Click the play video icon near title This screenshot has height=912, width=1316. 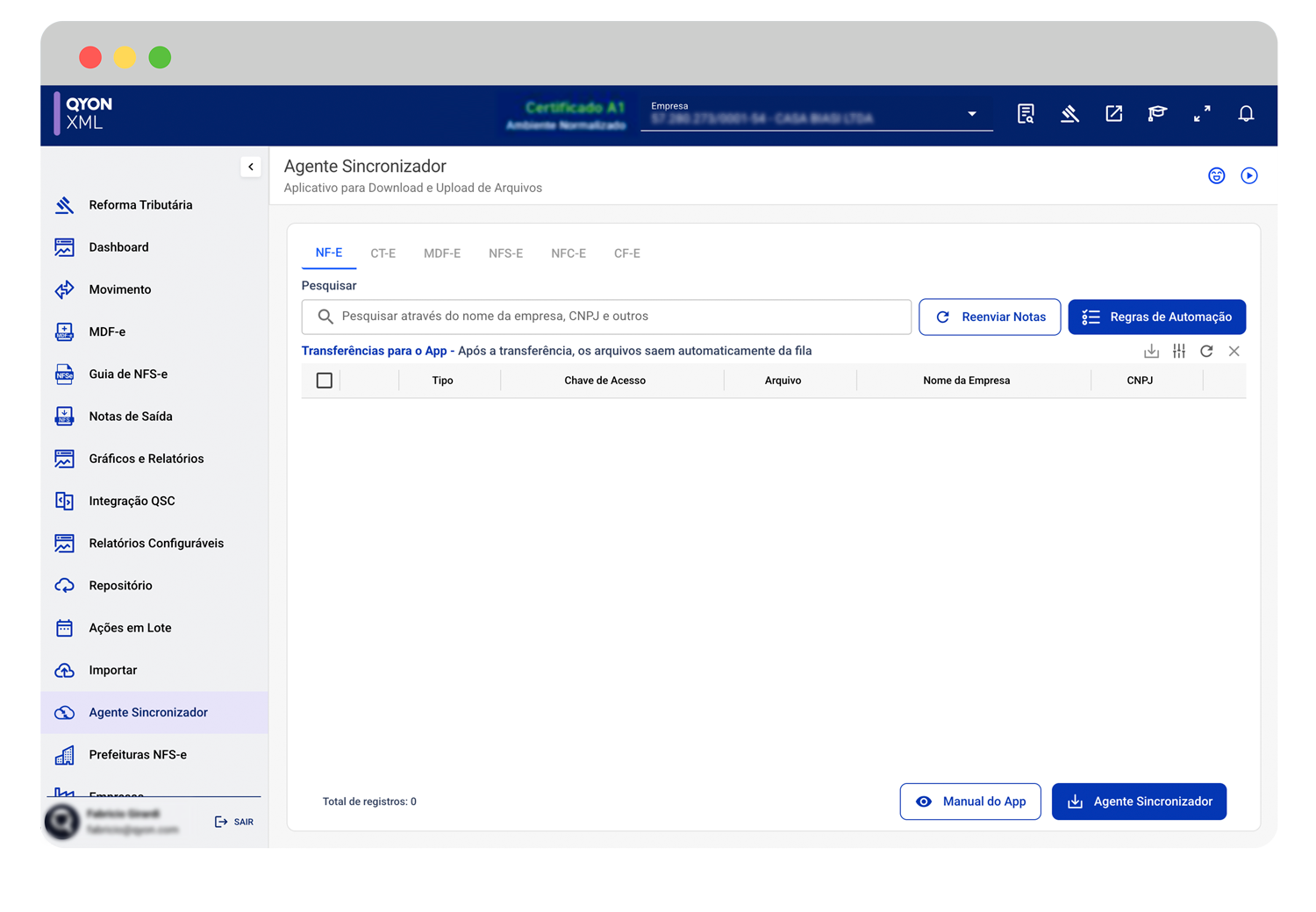(x=1249, y=176)
